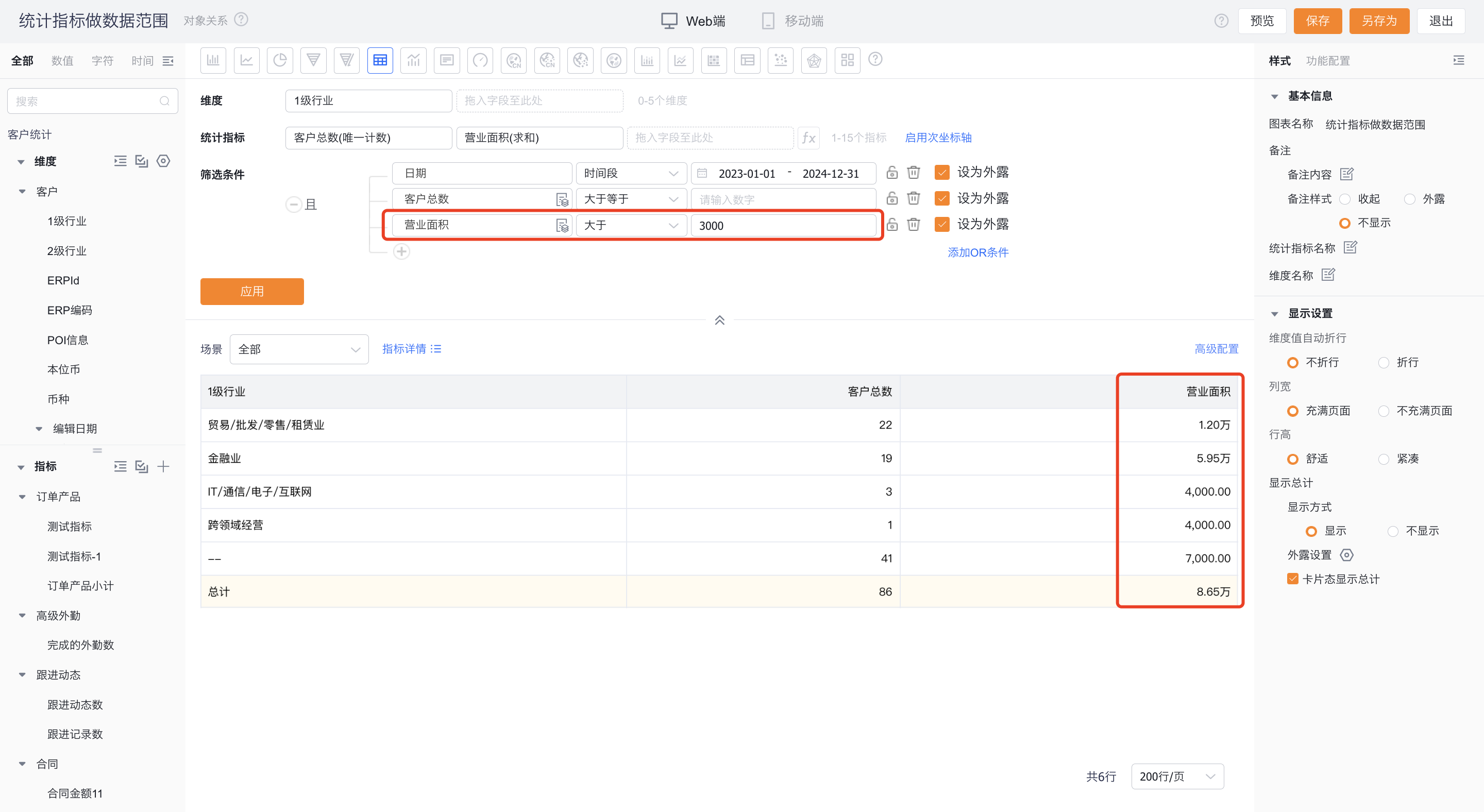Toggle 卡片态显示总计 checkbox
The width and height of the screenshot is (1484, 812).
pyautogui.click(x=1293, y=579)
